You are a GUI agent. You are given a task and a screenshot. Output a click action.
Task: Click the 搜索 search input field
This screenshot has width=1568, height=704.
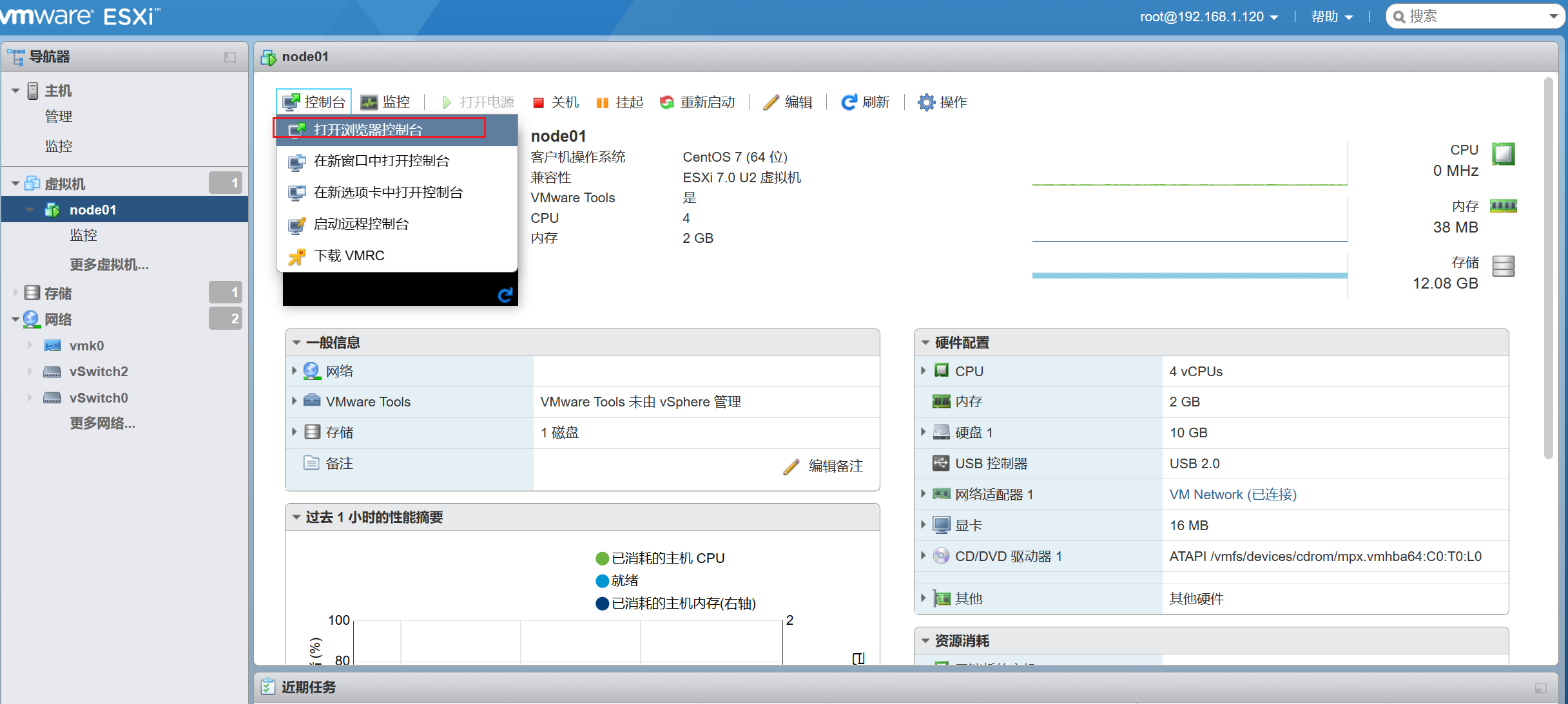[1473, 16]
